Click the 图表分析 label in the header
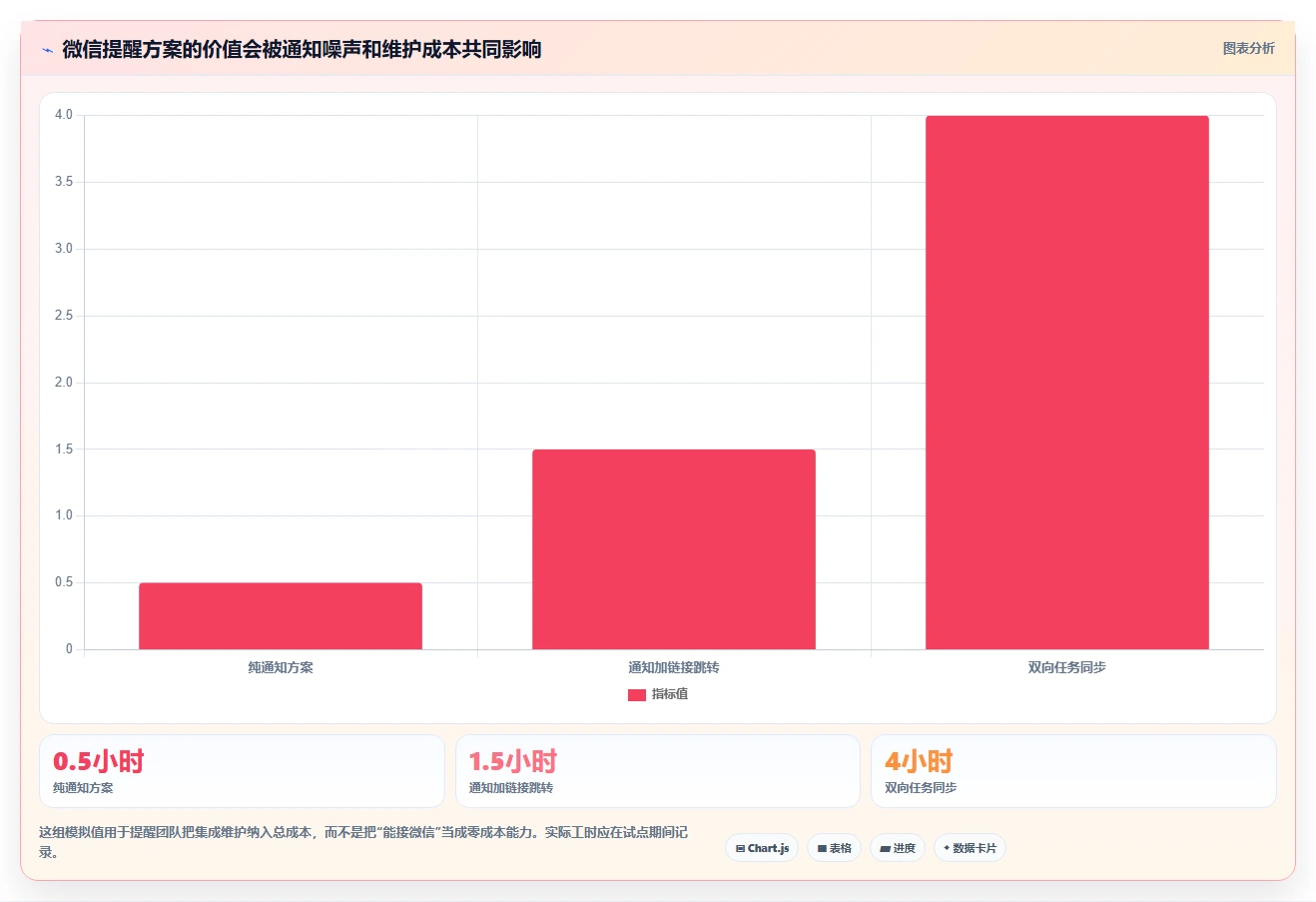The height and width of the screenshot is (902, 1316). pos(1248,48)
